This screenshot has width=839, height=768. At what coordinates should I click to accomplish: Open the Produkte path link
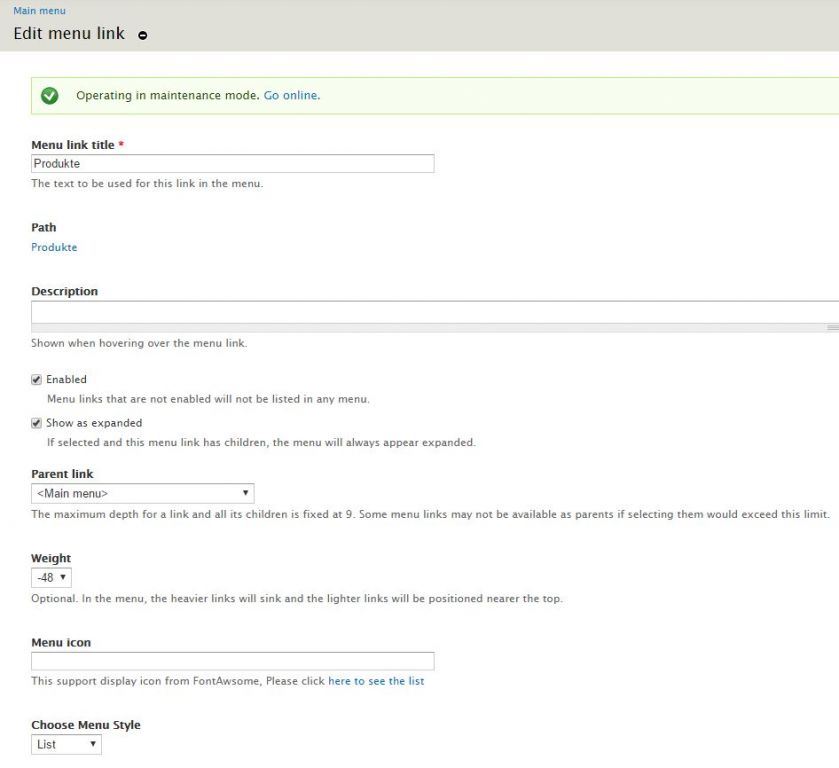(x=54, y=247)
